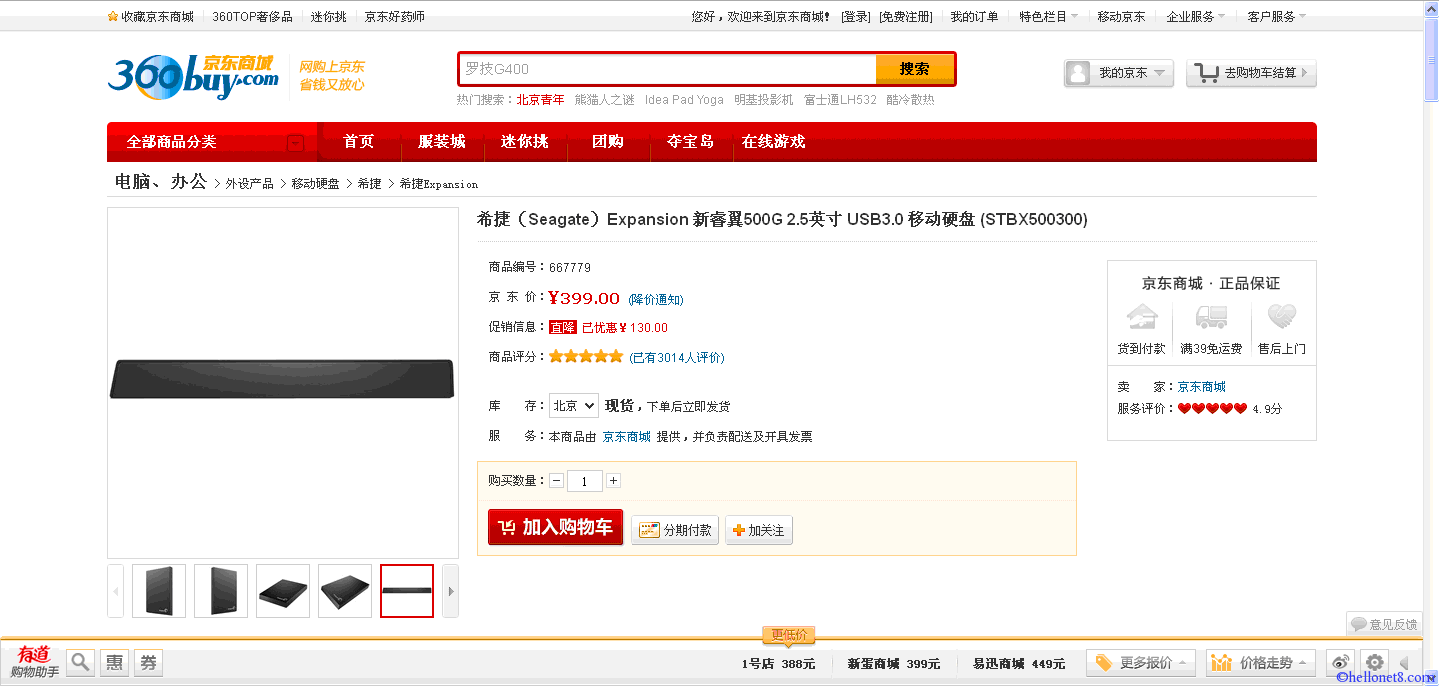Click the star icon beside 收藏京东商城
The image size is (1439, 686).
pyautogui.click(x=113, y=16)
